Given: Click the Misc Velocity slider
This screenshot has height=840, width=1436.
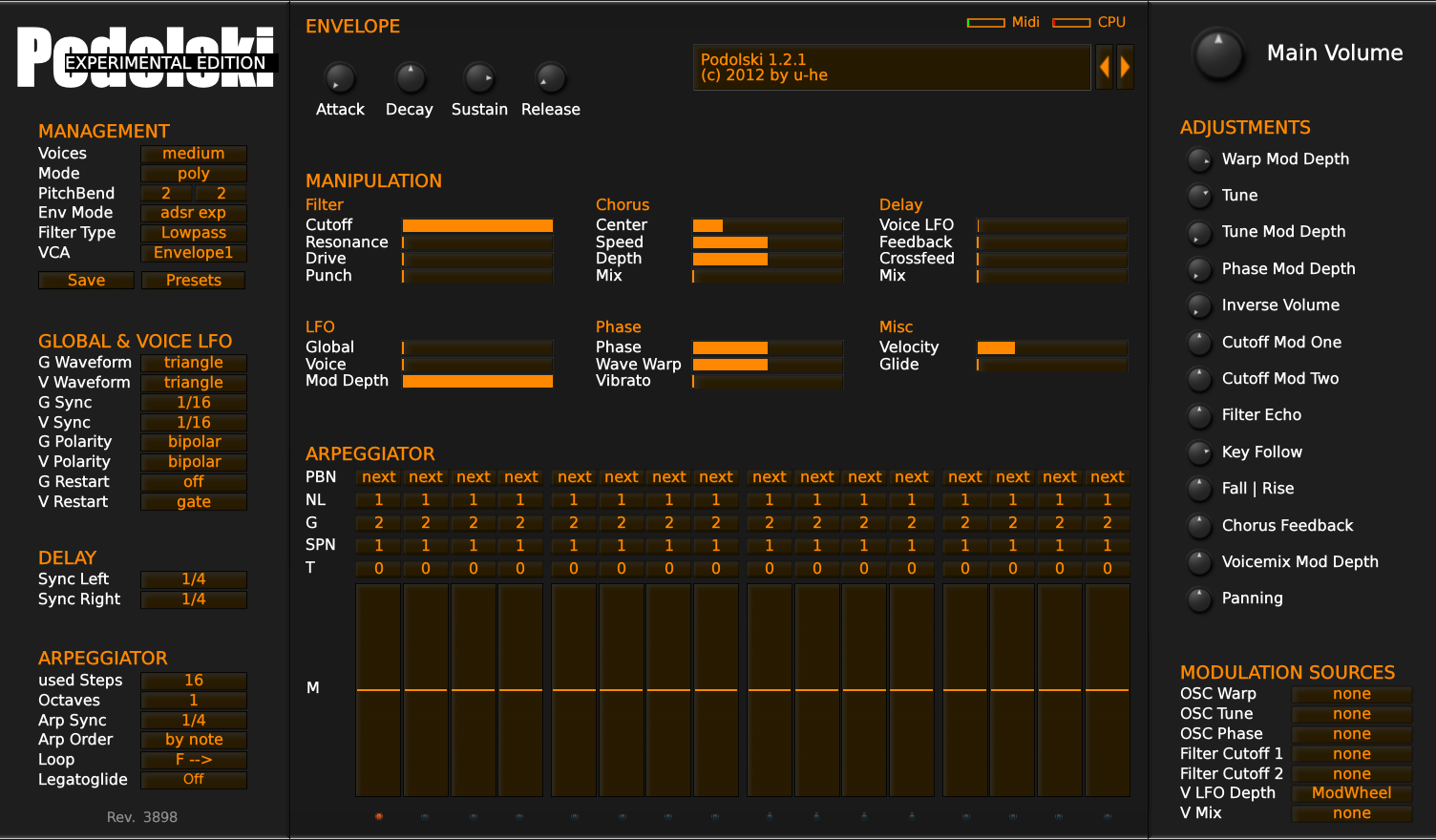Looking at the screenshot, I should [1052, 347].
